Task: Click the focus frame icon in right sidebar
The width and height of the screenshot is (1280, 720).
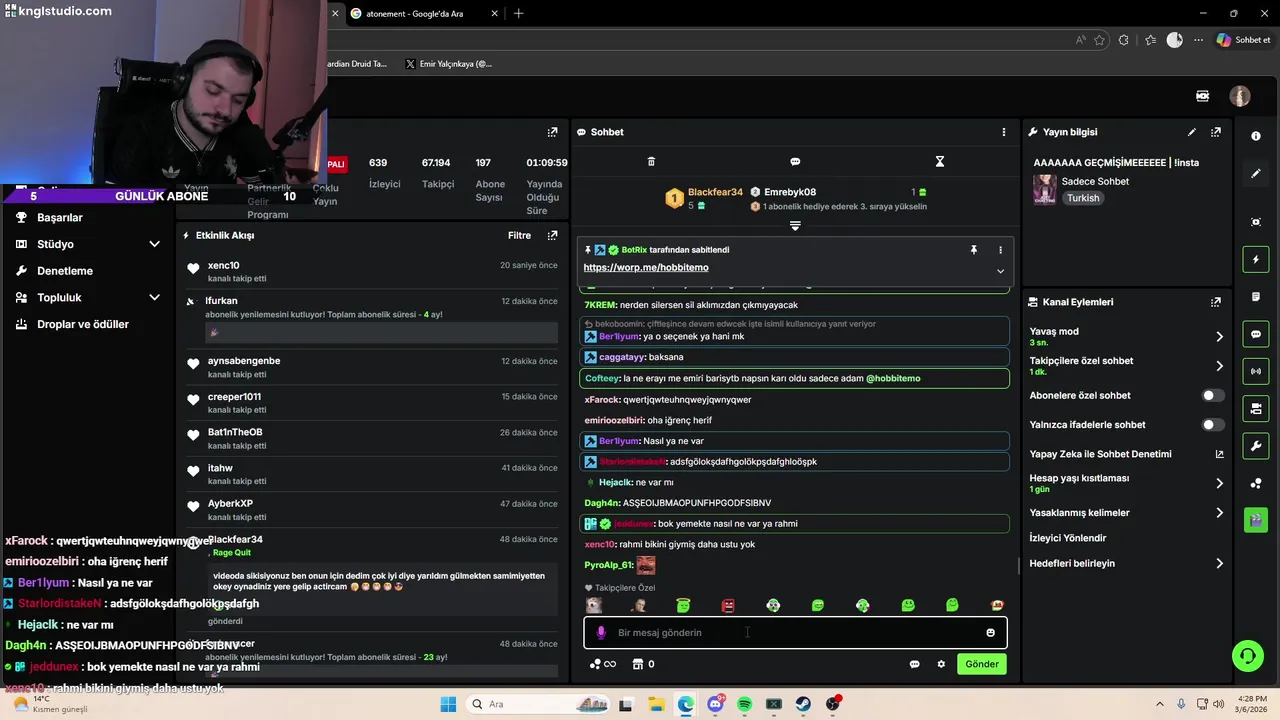Action: pos(1256,222)
